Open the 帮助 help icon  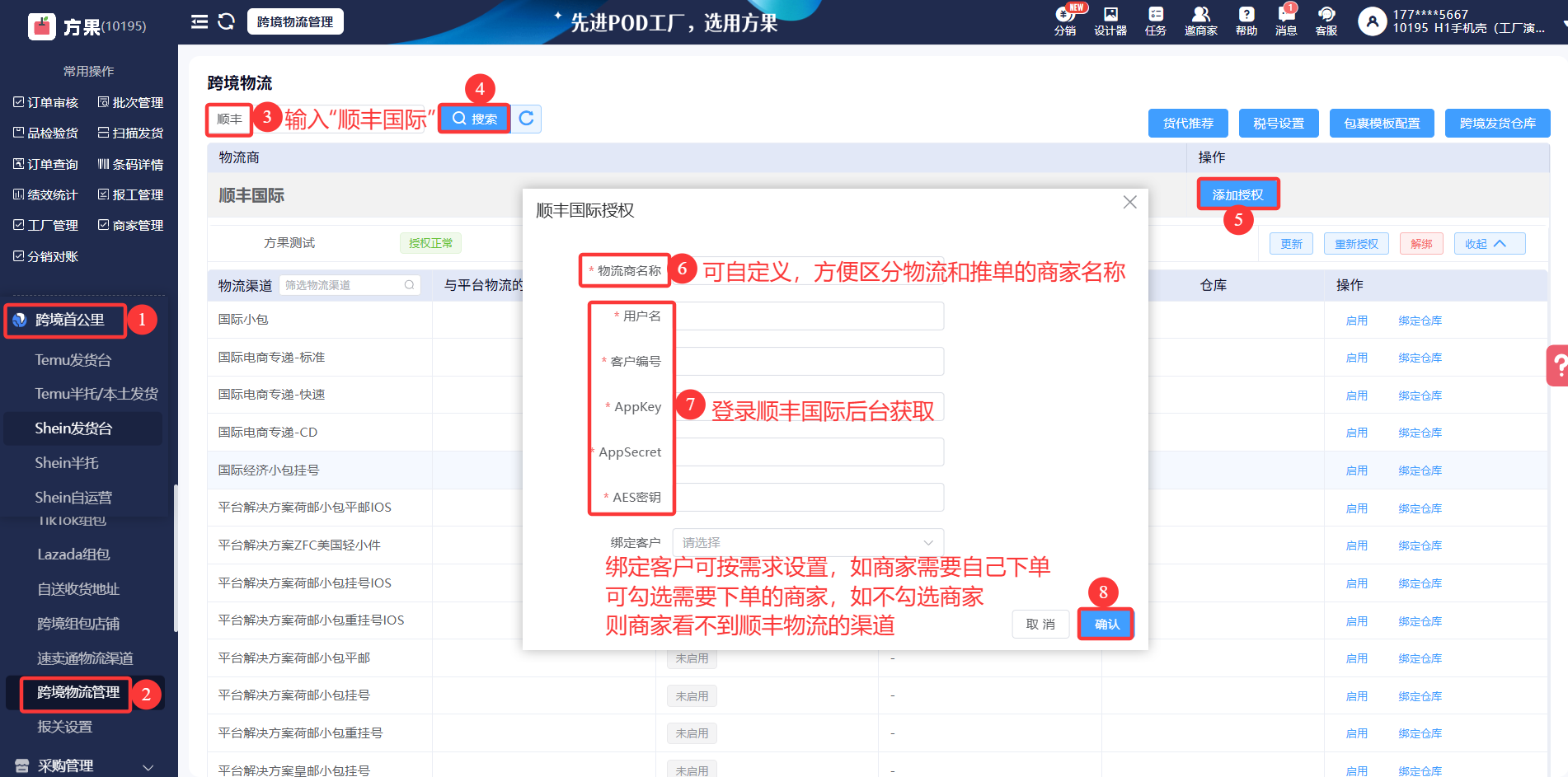pyautogui.click(x=1246, y=21)
